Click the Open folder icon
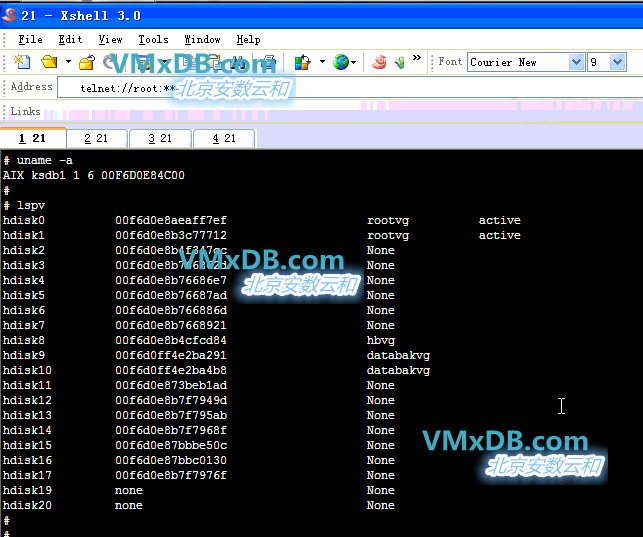 tap(49, 62)
